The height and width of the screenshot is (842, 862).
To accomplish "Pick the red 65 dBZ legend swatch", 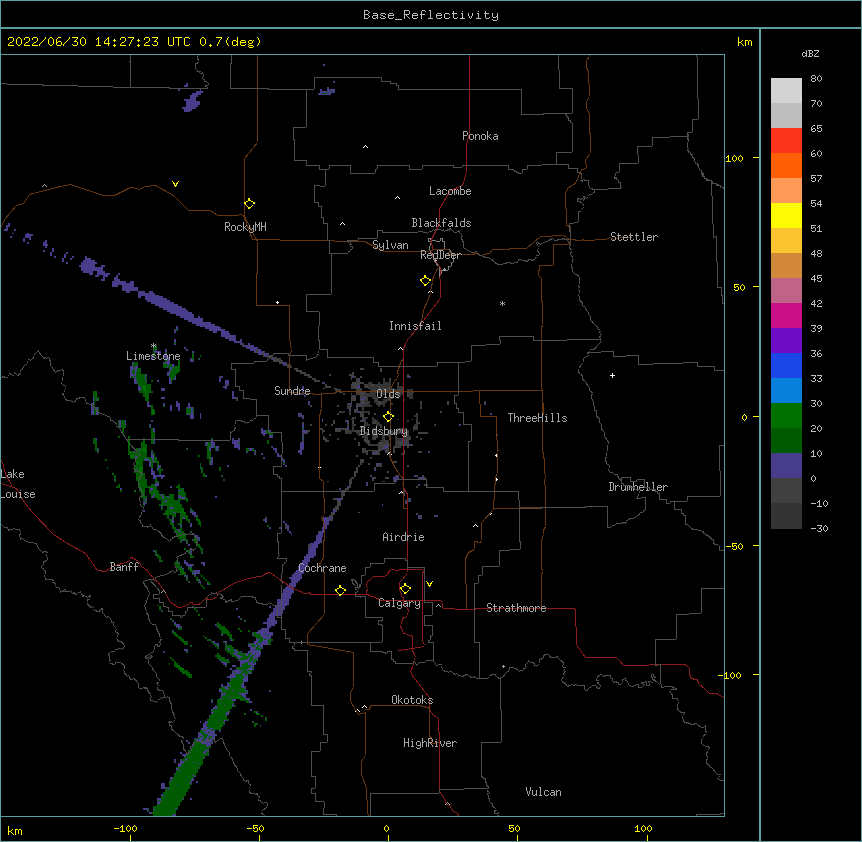I will click(x=786, y=141).
